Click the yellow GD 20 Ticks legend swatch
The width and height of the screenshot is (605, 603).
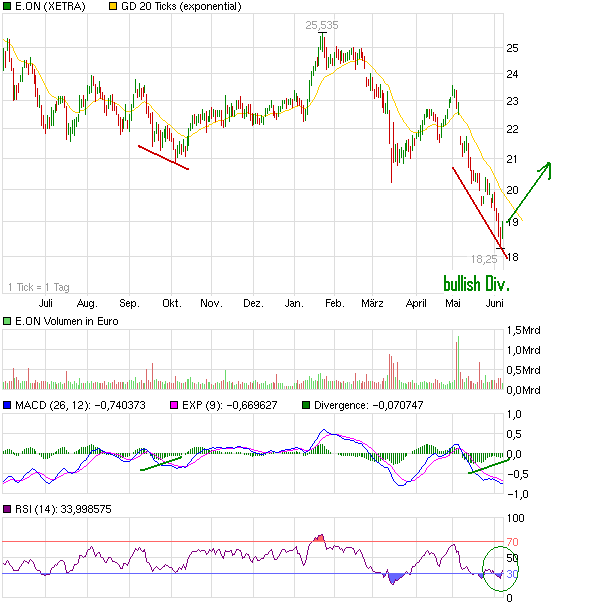coord(113,6)
